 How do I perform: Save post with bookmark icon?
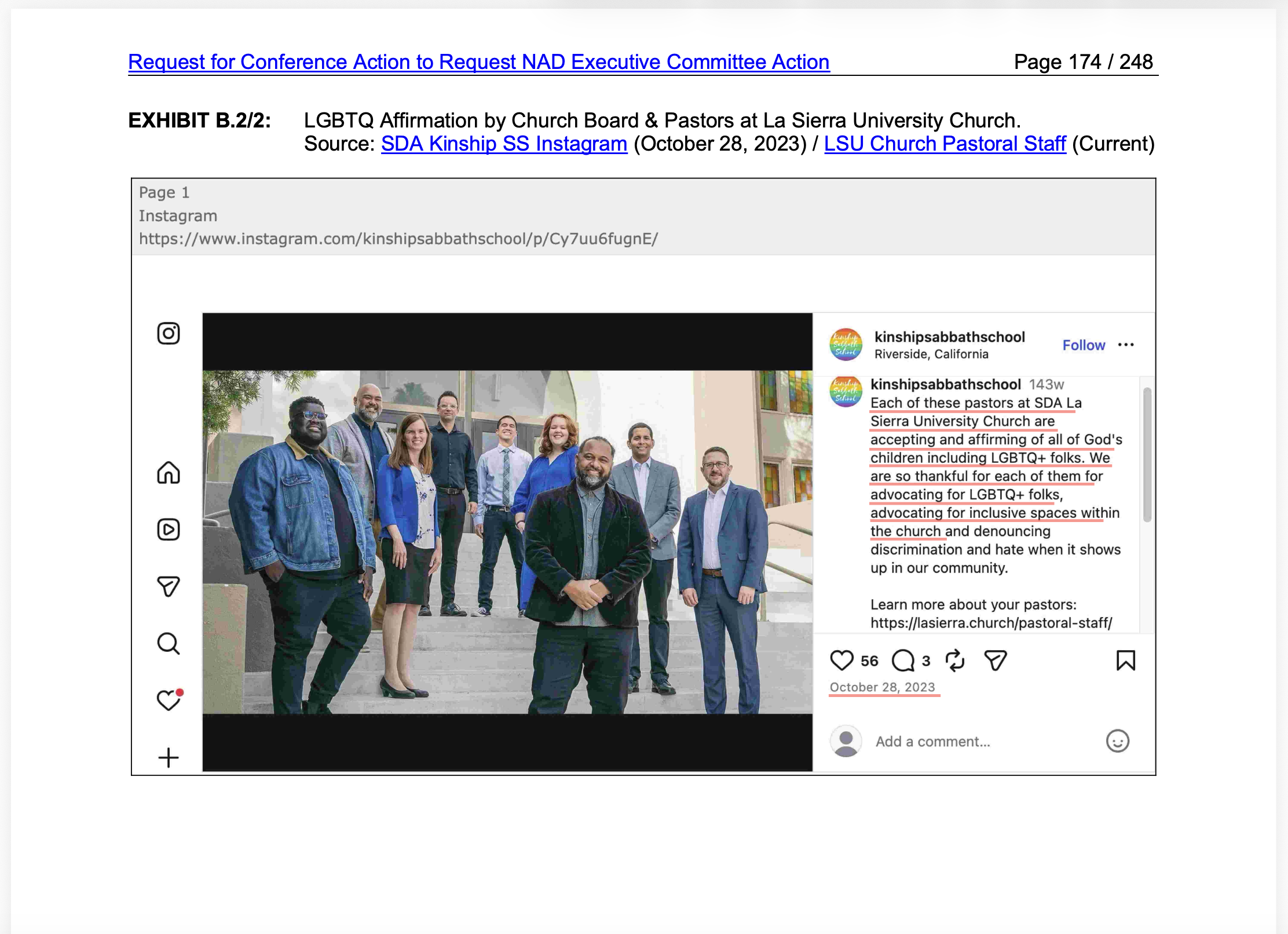[x=1126, y=660]
